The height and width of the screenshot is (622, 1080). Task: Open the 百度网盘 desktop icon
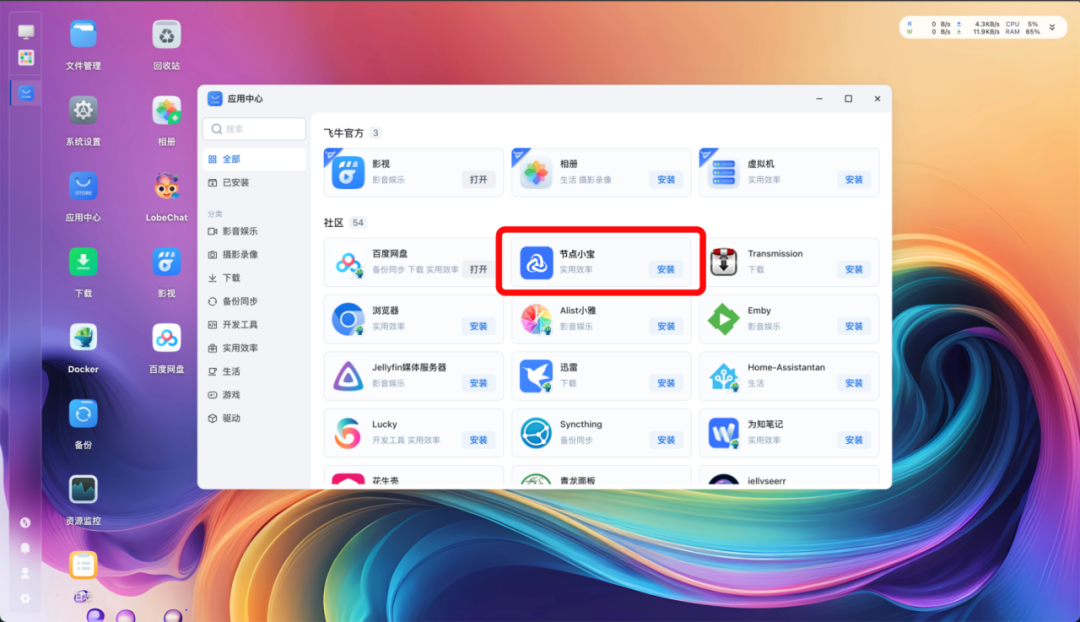(x=167, y=338)
